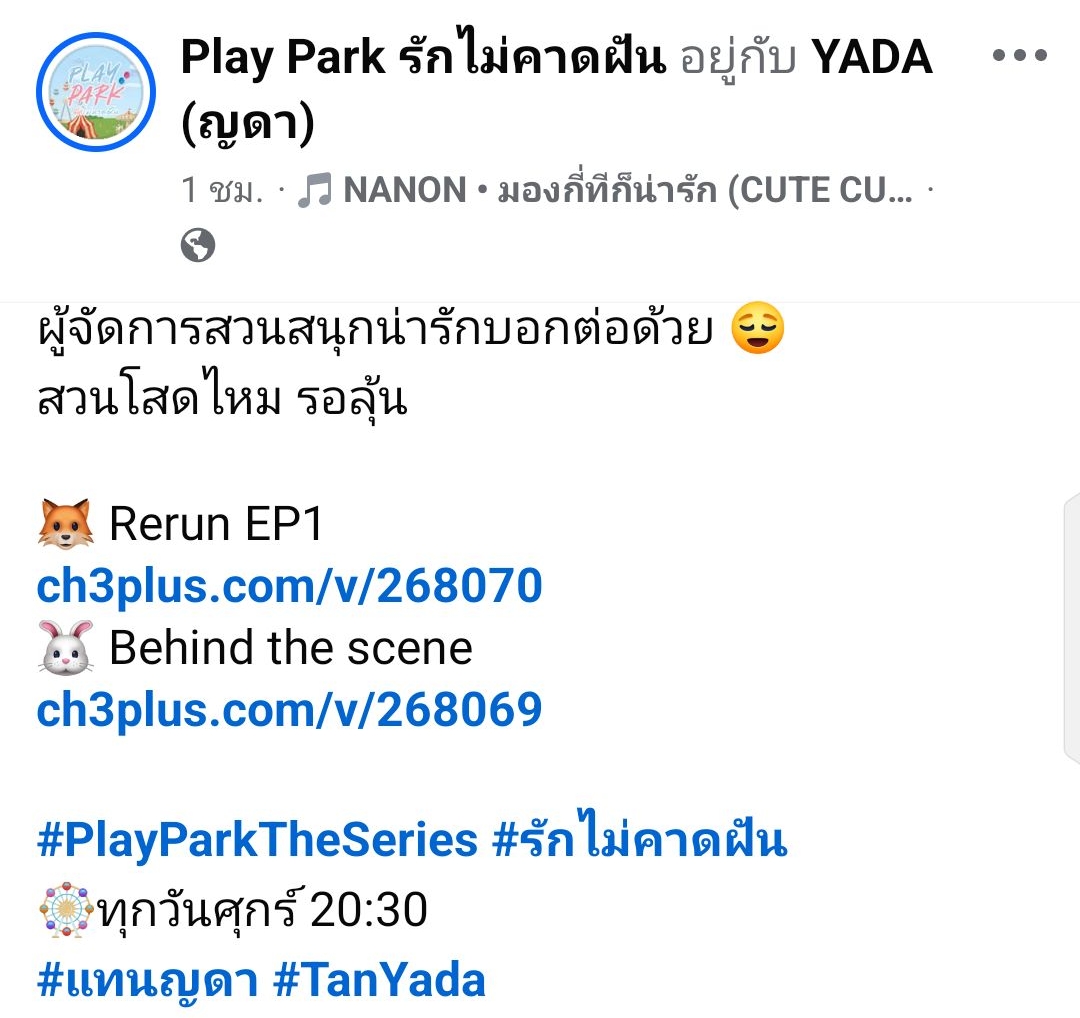Tap the relieved face emoji in post text
This screenshot has width=1080, height=1018.
coord(757,328)
